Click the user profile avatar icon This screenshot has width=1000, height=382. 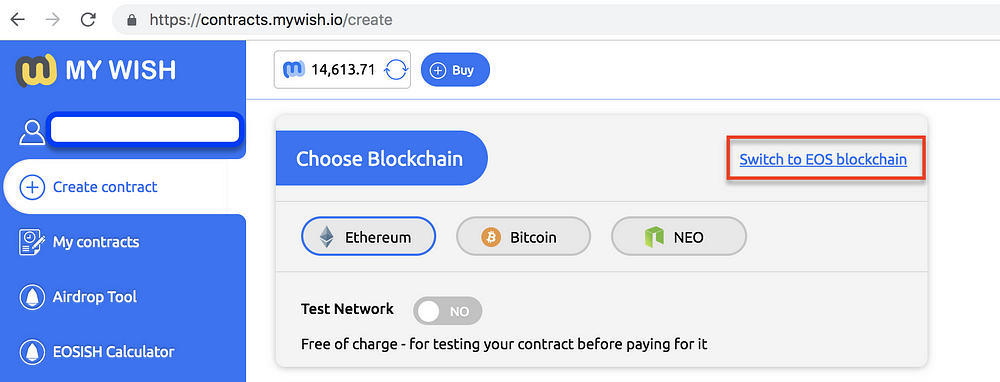click(x=31, y=131)
